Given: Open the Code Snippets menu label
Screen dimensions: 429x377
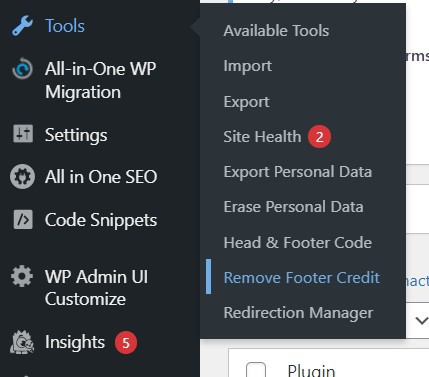Looking at the screenshot, I should (101, 220).
